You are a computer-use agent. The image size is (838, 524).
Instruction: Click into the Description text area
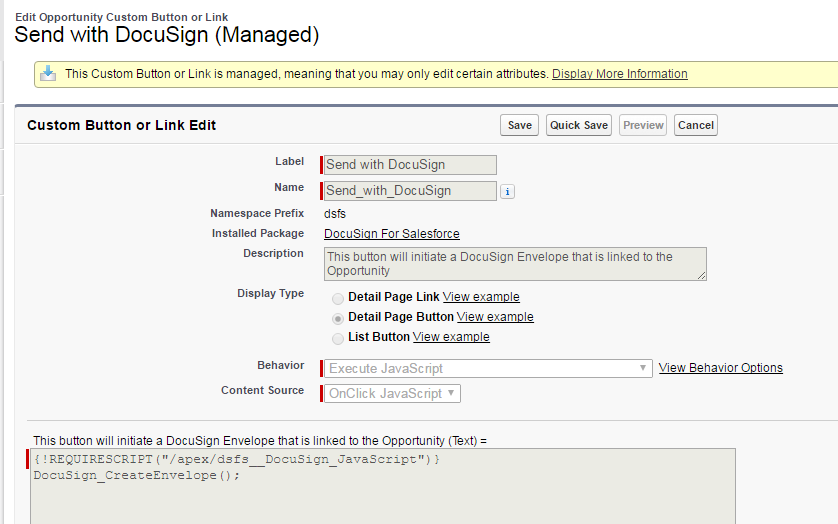pos(515,264)
